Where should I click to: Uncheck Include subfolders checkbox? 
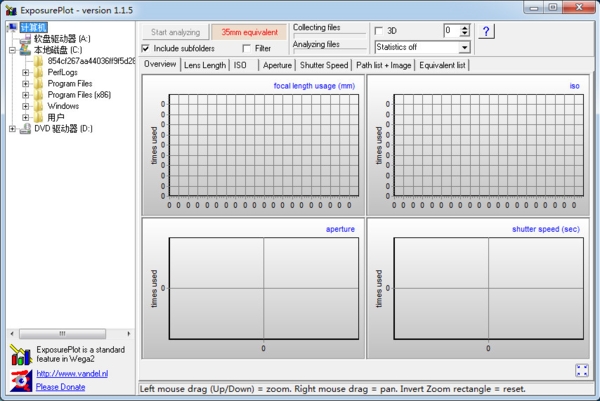(x=145, y=48)
